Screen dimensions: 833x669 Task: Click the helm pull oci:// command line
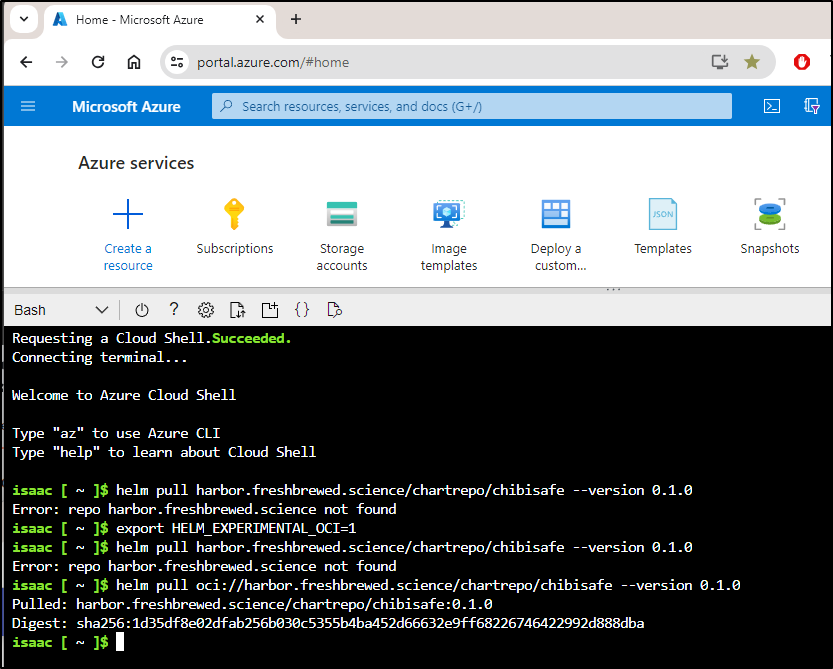coord(428,585)
